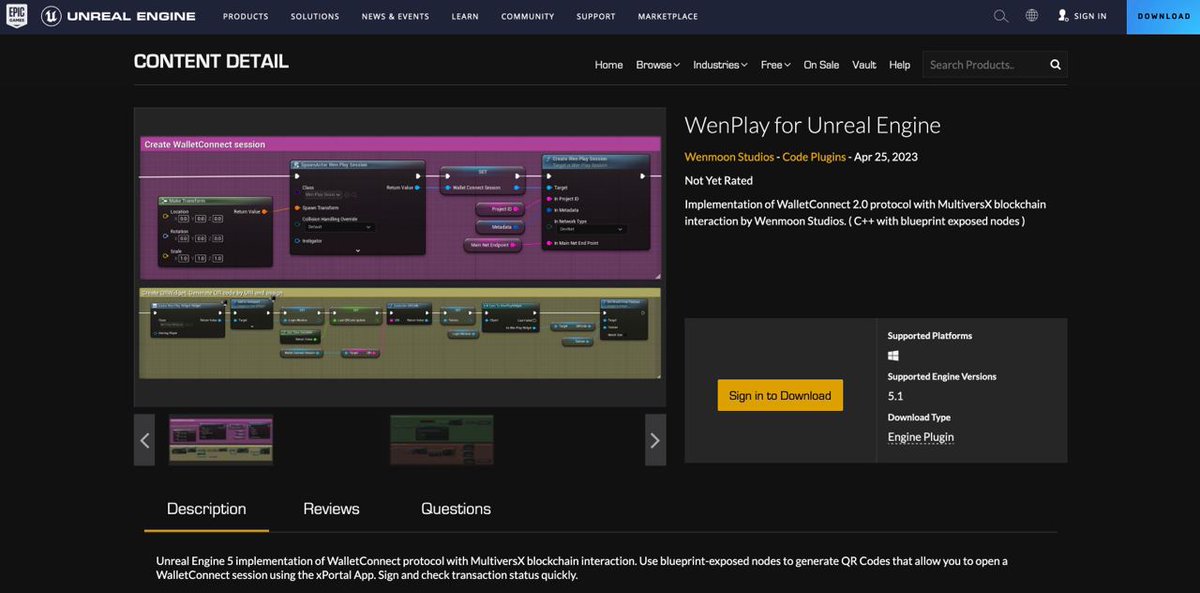Select the green blueprint thumbnail
Image resolution: width=1200 pixels, height=593 pixels.
(x=441, y=440)
